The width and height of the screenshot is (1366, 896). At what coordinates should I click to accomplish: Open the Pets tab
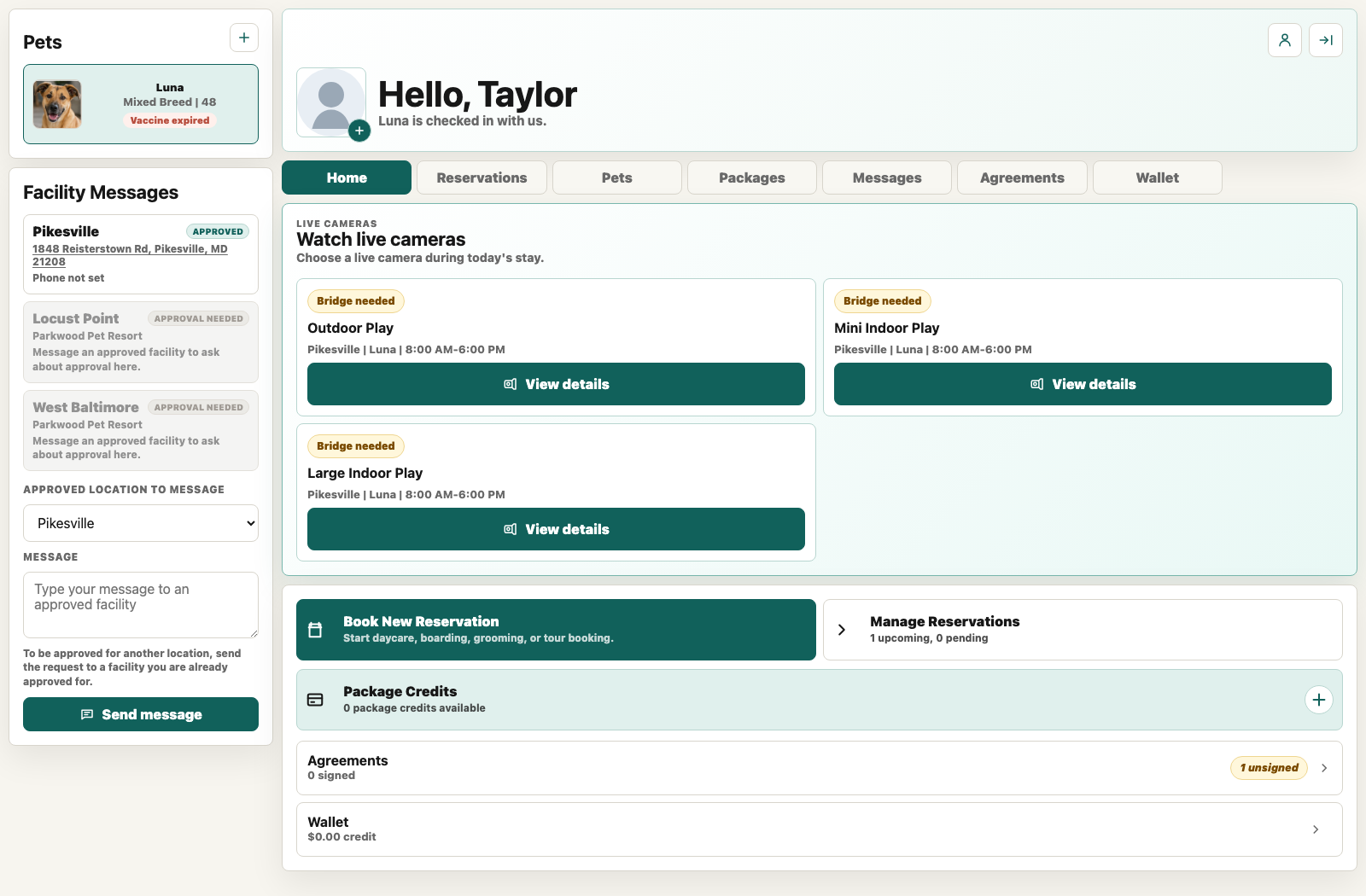[617, 177]
